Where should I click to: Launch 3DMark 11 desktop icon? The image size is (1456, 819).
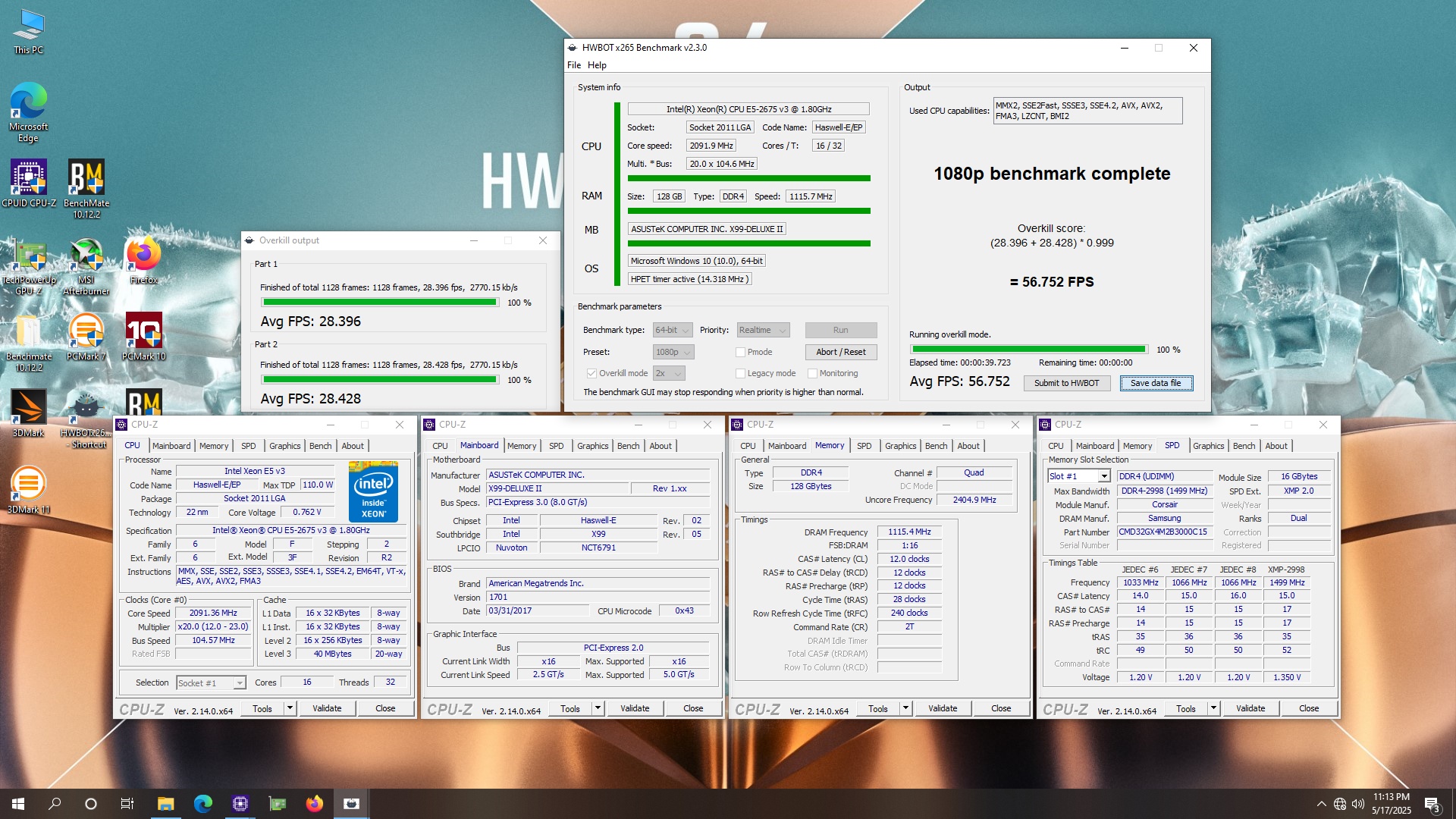[29, 491]
